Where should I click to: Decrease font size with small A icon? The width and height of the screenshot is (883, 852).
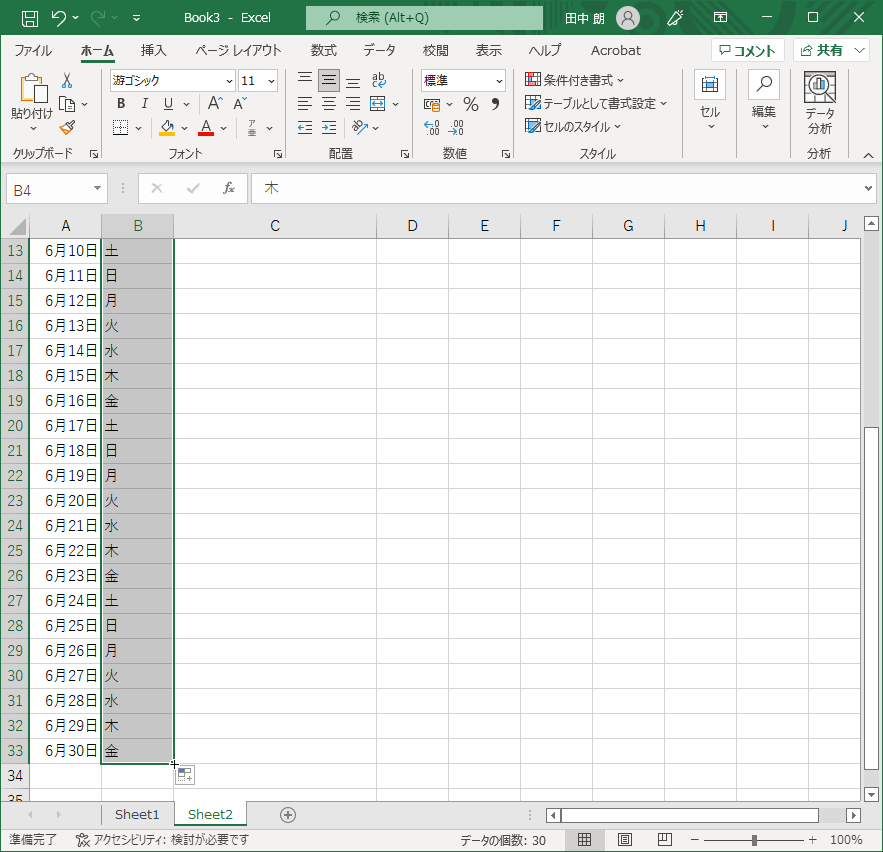tap(240, 103)
